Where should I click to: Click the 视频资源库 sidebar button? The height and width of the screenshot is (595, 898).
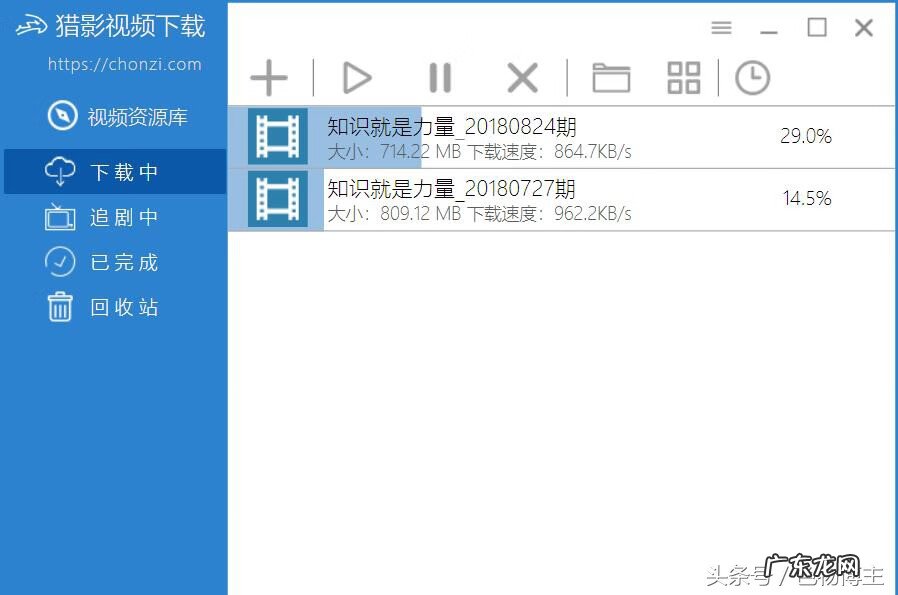coord(113,117)
